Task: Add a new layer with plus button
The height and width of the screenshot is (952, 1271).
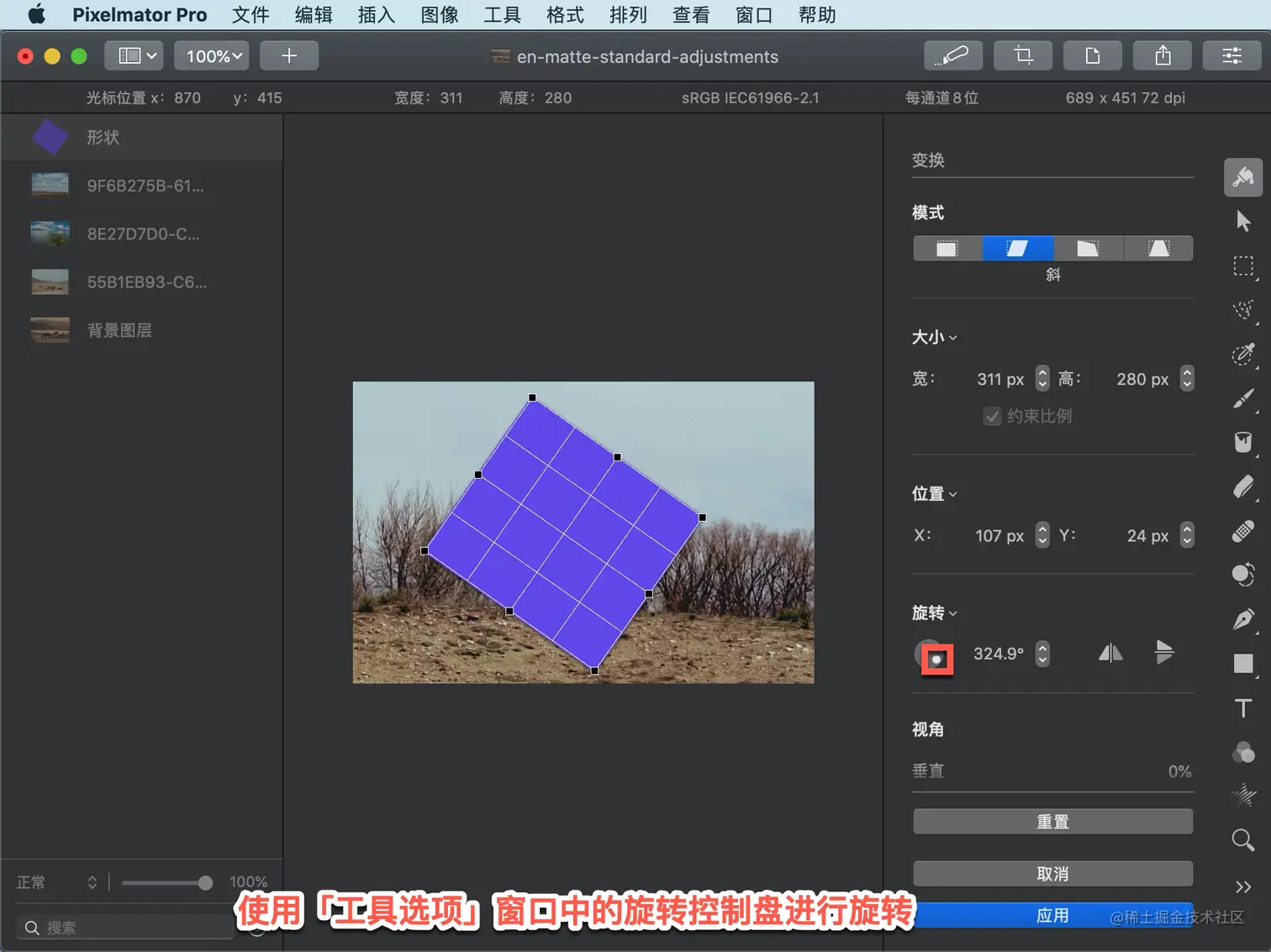Action: click(x=289, y=55)
